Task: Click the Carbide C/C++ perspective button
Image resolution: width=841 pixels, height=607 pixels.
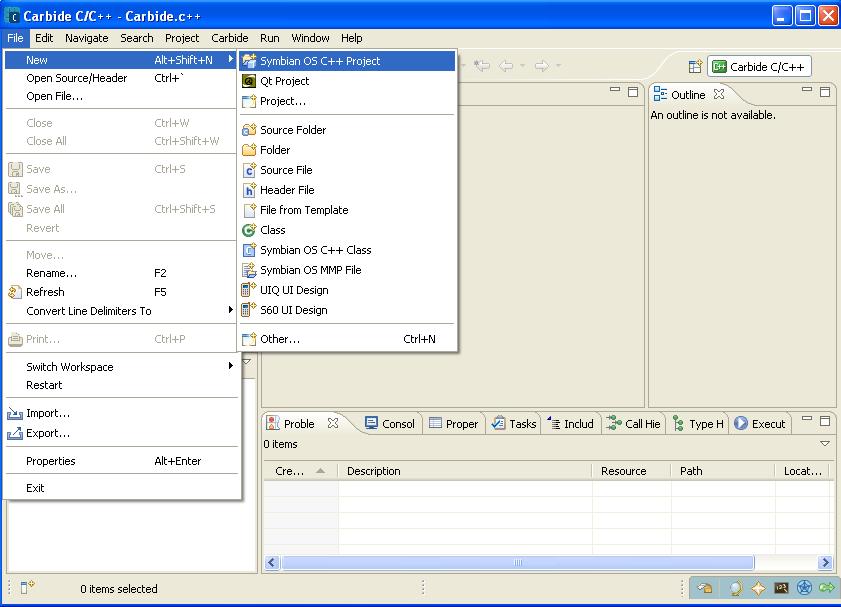Action: click(x=759, y=67)
